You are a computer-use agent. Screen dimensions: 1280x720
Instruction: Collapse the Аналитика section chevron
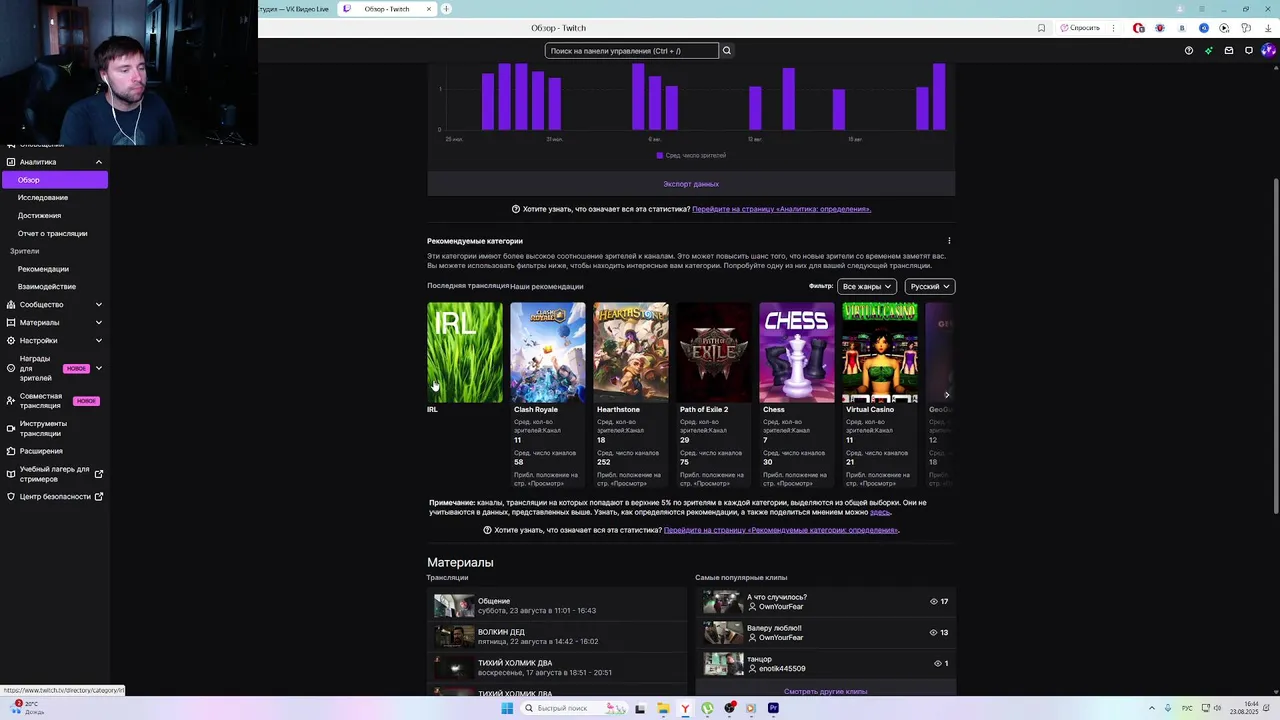point(98,162)
